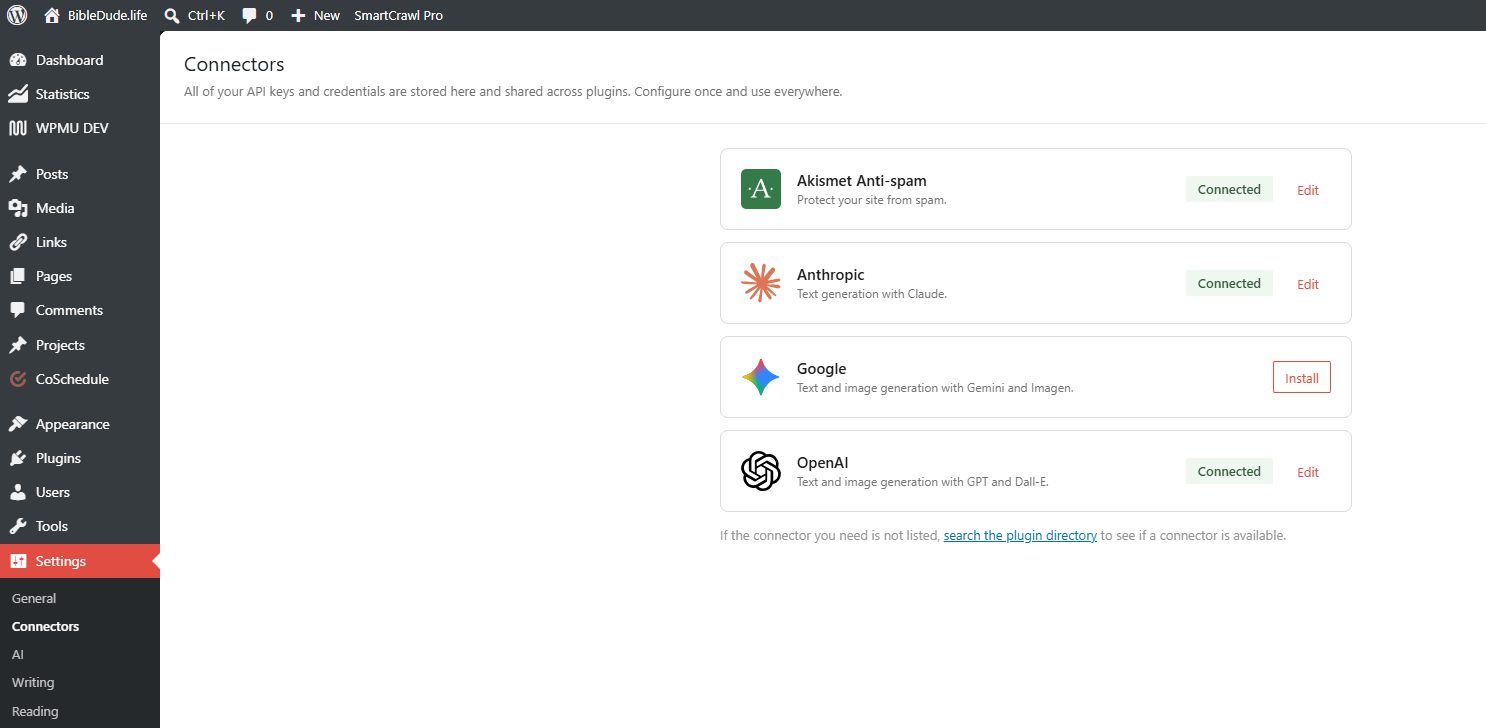
Task: Open the Writing settings submenu
Action: 33,682
